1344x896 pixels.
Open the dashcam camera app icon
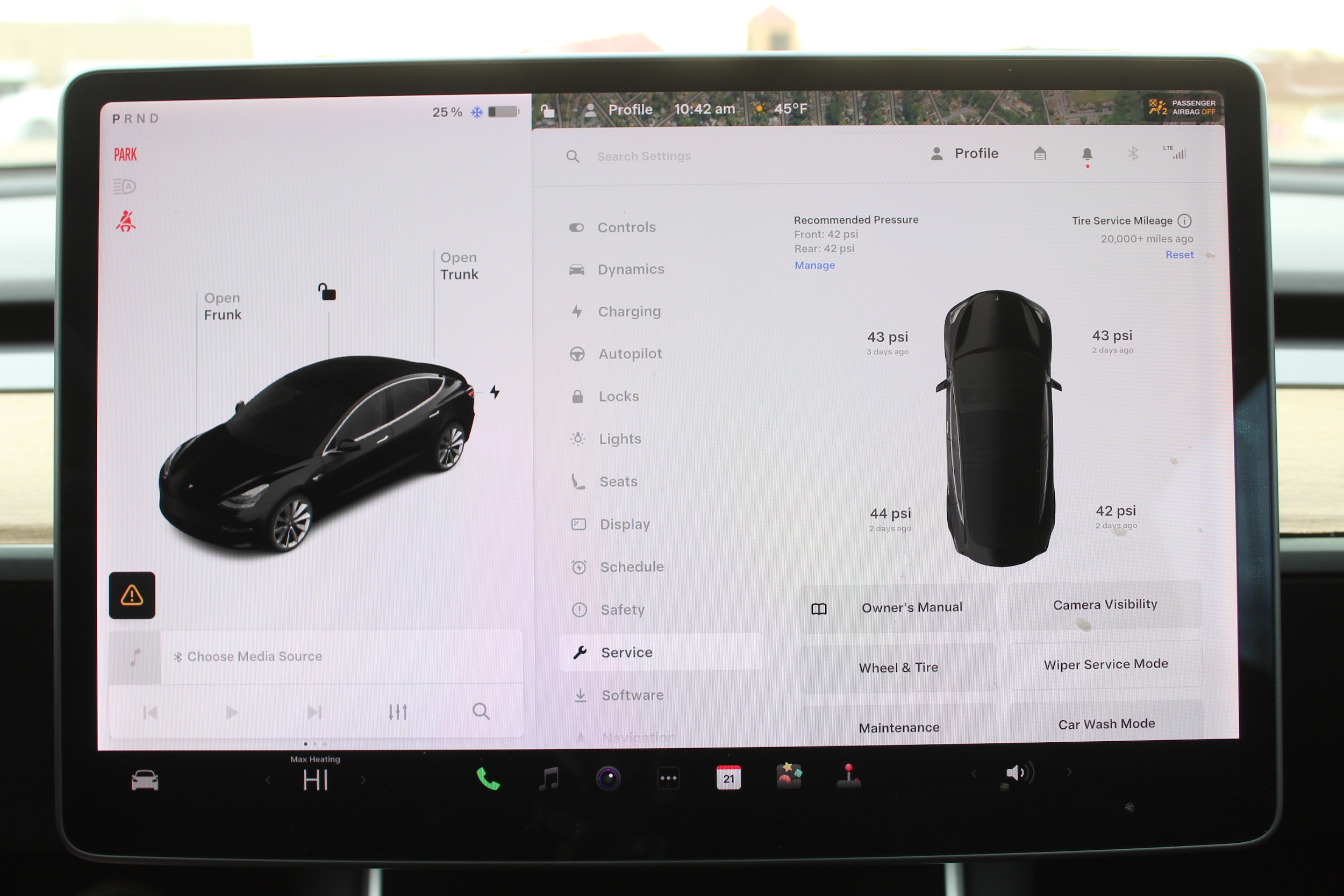[608, 778]
